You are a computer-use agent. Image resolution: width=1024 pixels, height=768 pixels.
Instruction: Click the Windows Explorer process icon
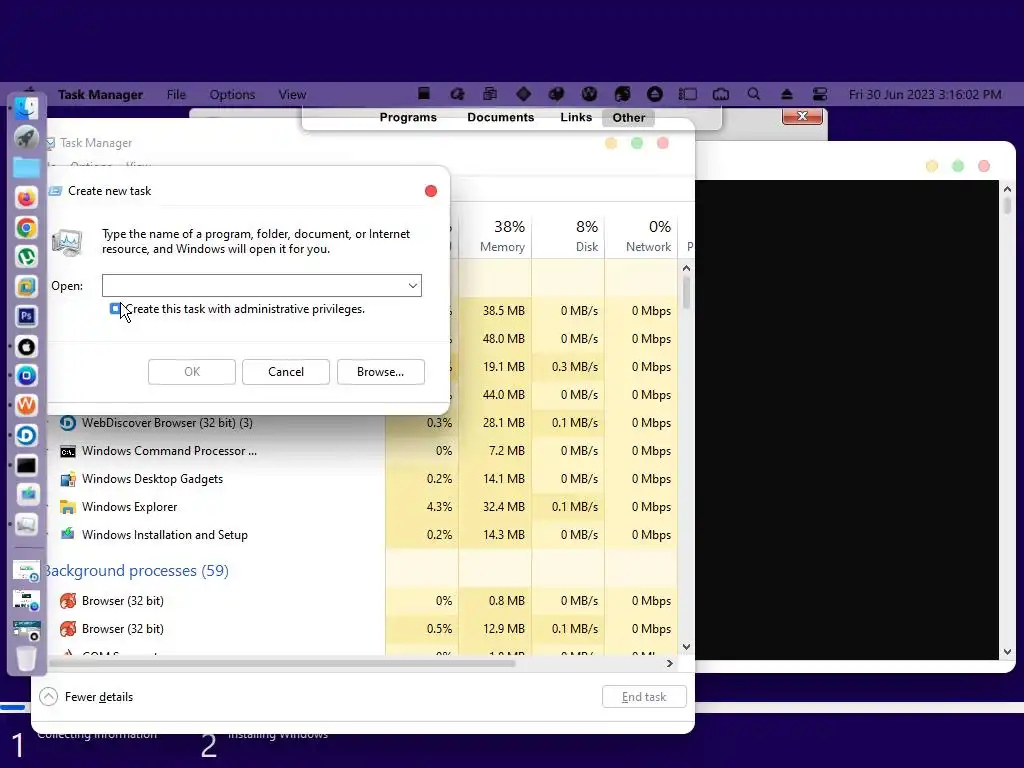pos(67,507)
